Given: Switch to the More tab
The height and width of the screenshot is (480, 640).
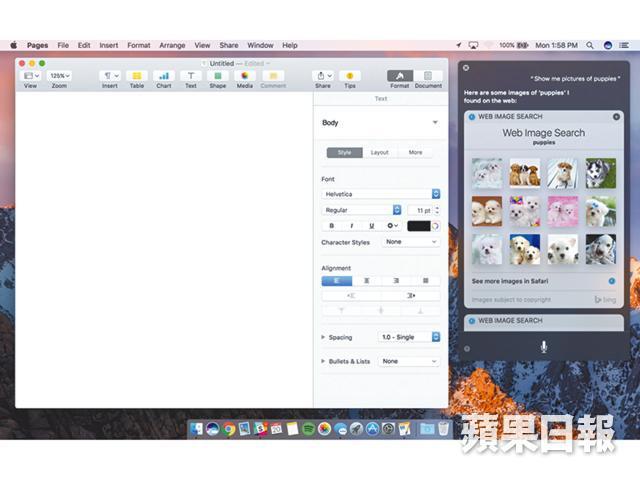Looking at the screenshot, I should [x=415, y=153].
